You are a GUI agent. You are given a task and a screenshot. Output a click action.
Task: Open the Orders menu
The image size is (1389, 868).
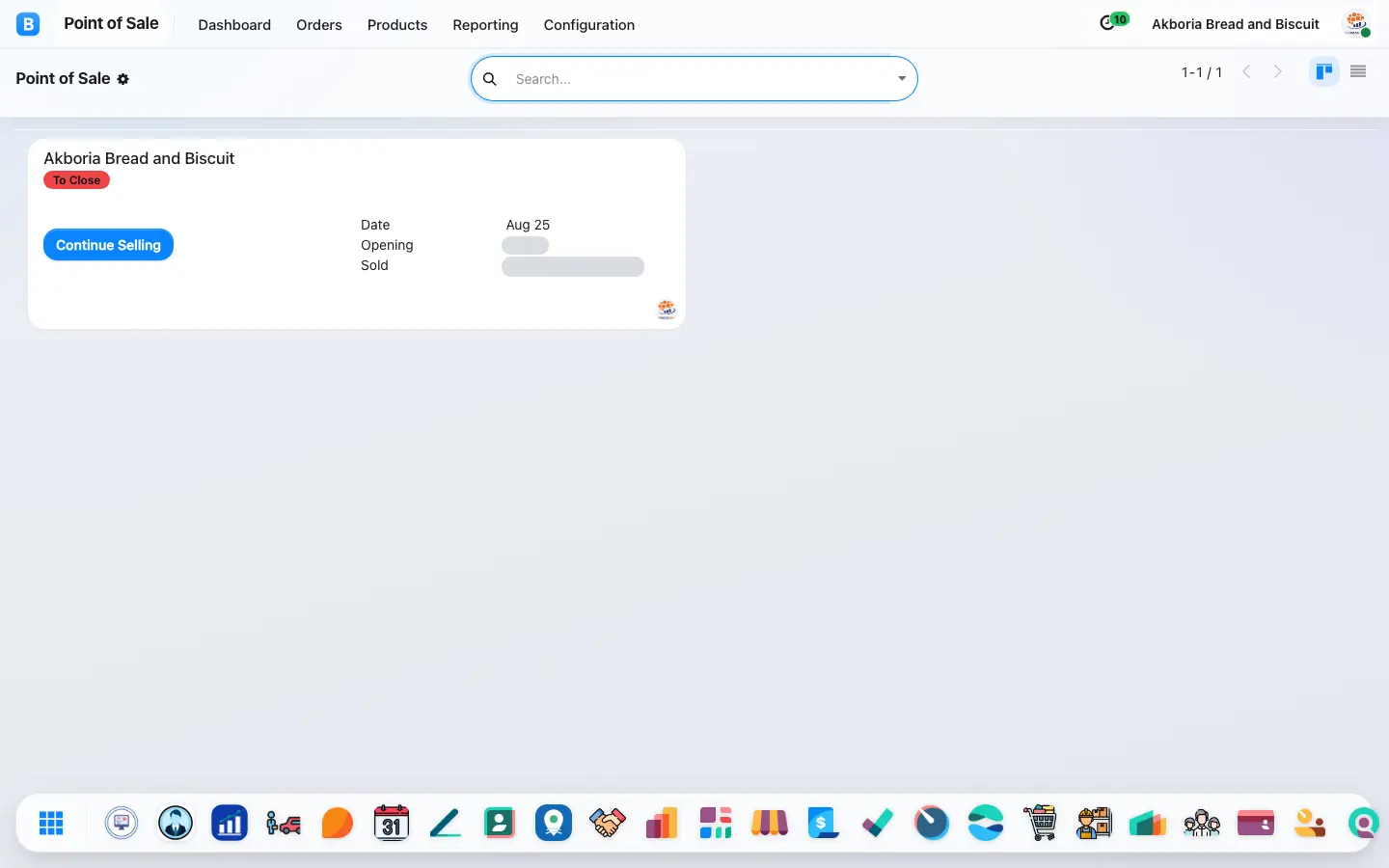click(x=319, y=25)
